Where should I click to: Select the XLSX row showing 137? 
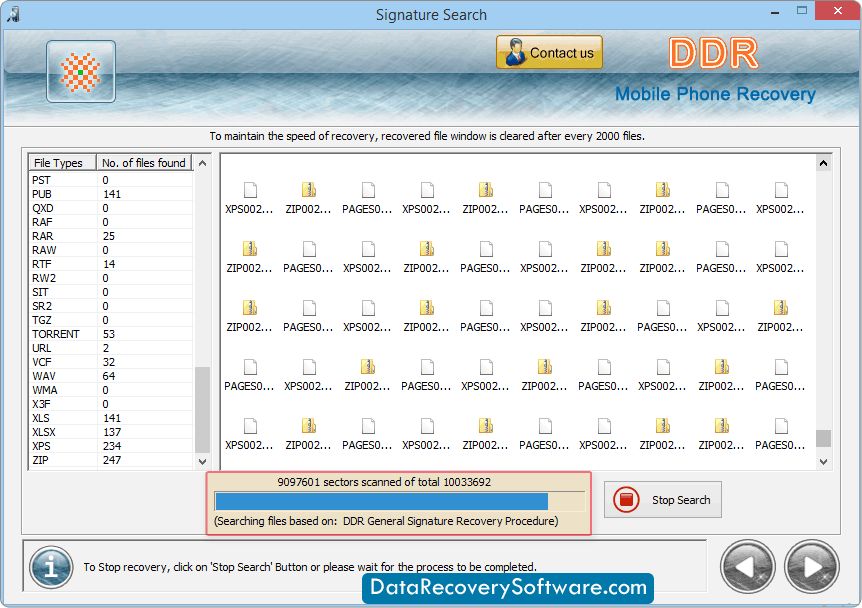111,432
